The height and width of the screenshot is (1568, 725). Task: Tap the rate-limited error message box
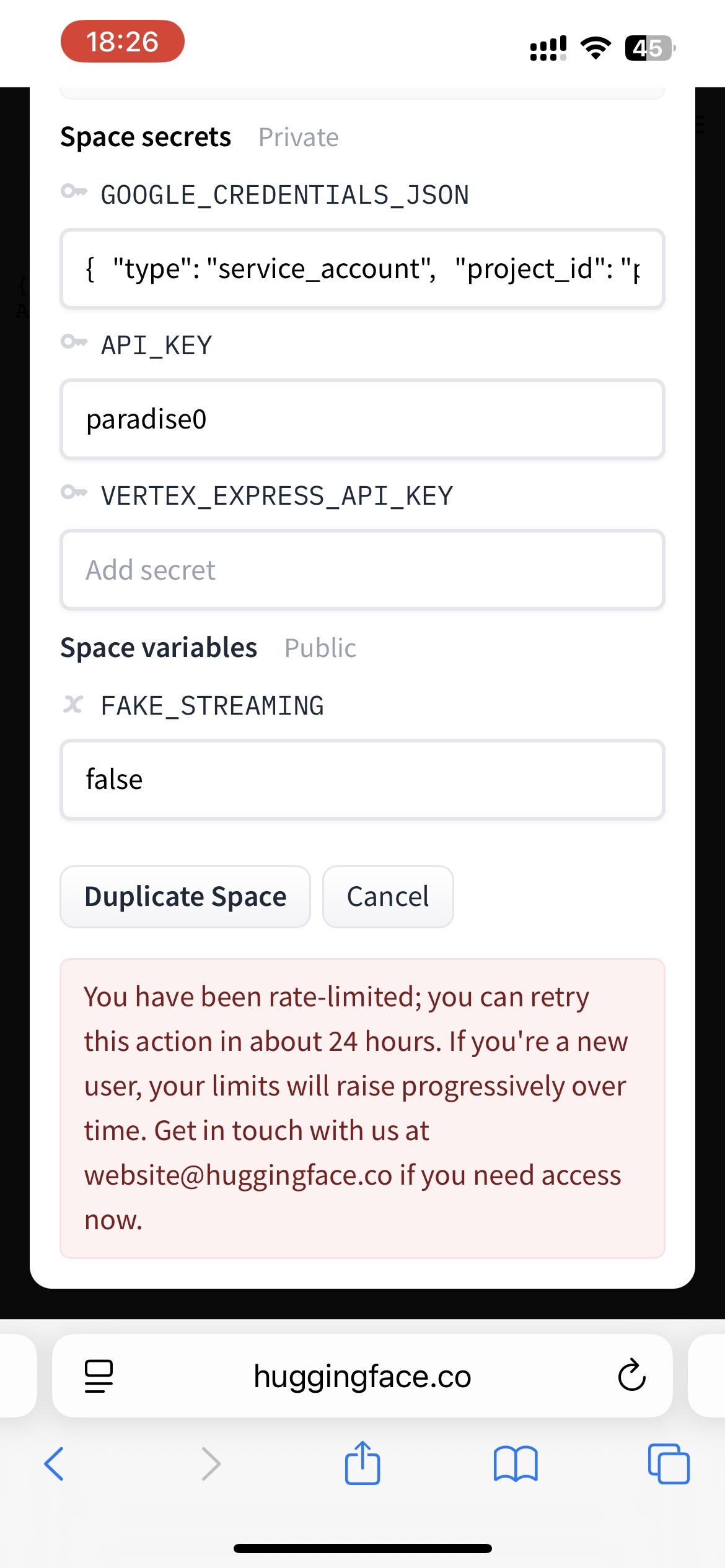362,1108
